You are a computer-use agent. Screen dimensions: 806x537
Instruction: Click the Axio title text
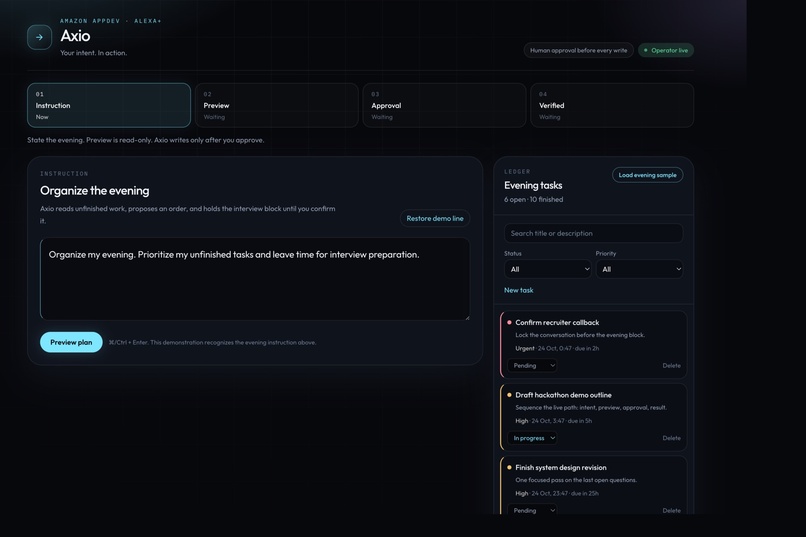(x=75, y=36)
